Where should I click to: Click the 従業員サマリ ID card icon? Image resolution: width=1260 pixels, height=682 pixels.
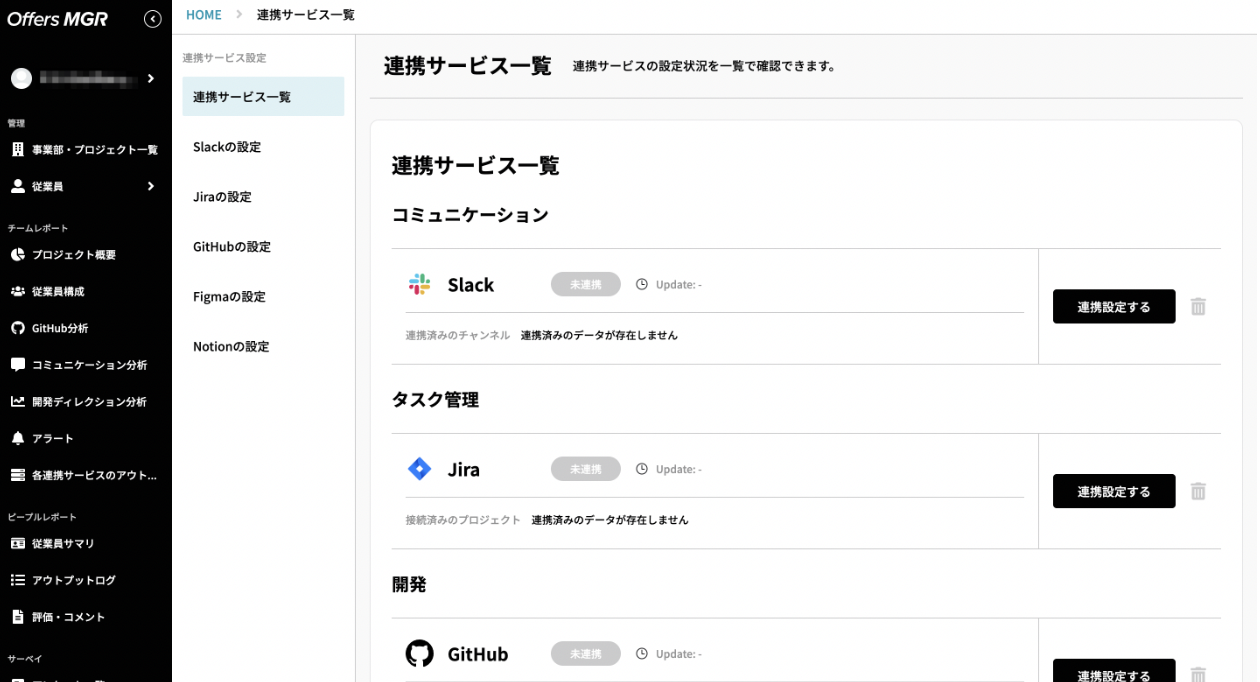coord(18,544)
